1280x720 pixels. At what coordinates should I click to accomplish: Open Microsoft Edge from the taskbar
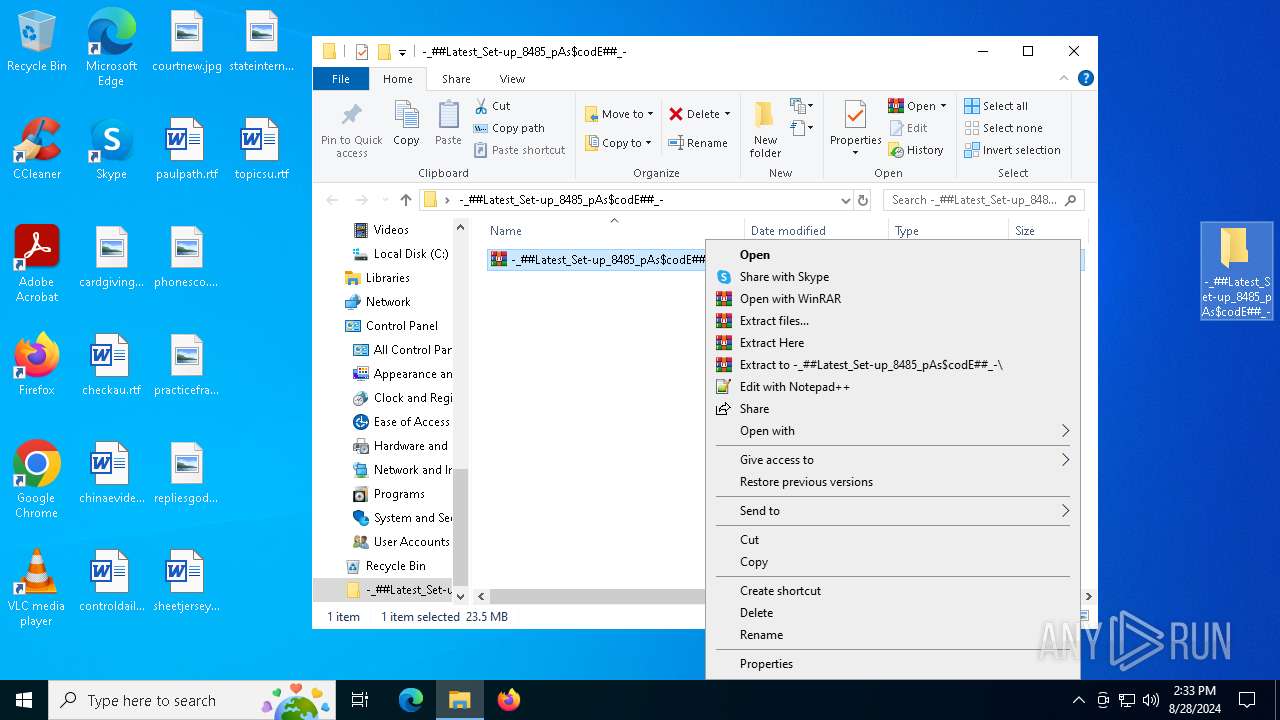(x=411, y=700)
